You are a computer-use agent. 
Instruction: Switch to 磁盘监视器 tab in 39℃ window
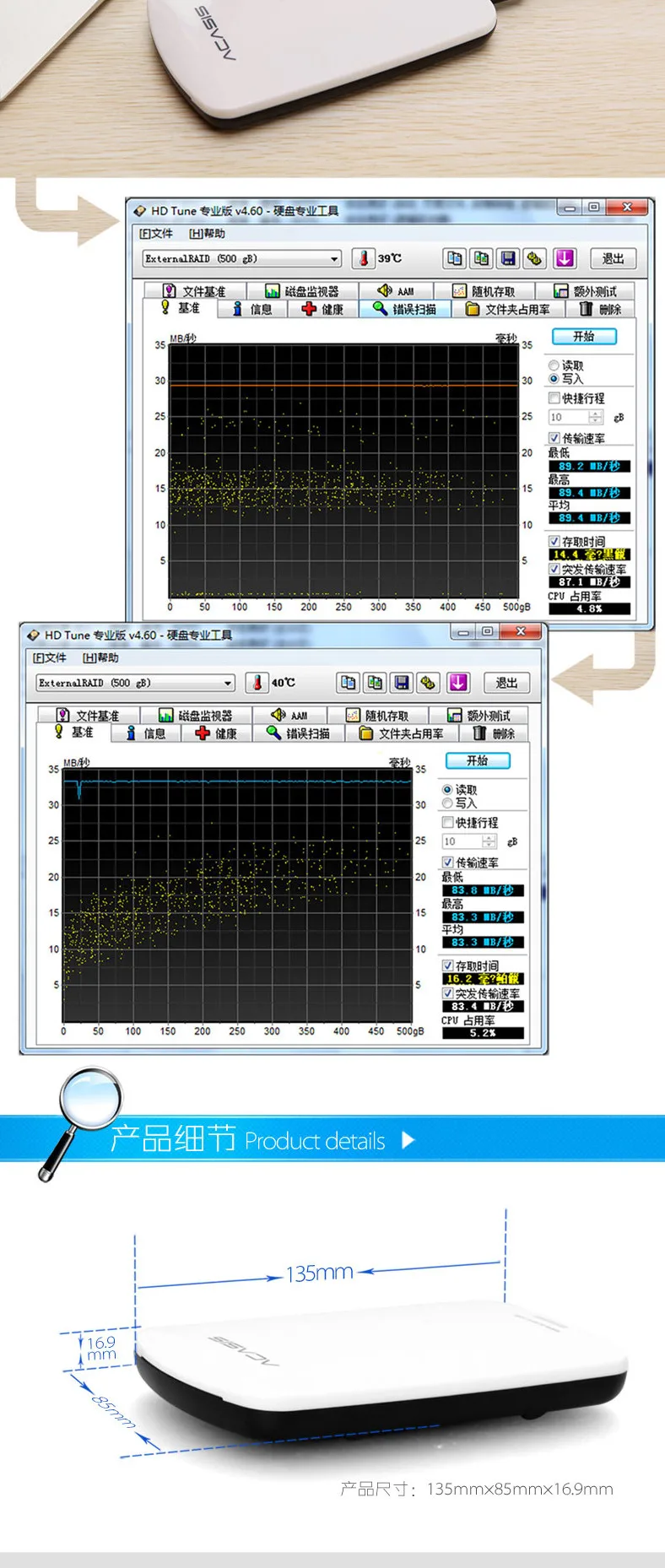click(x=302, y=291)
